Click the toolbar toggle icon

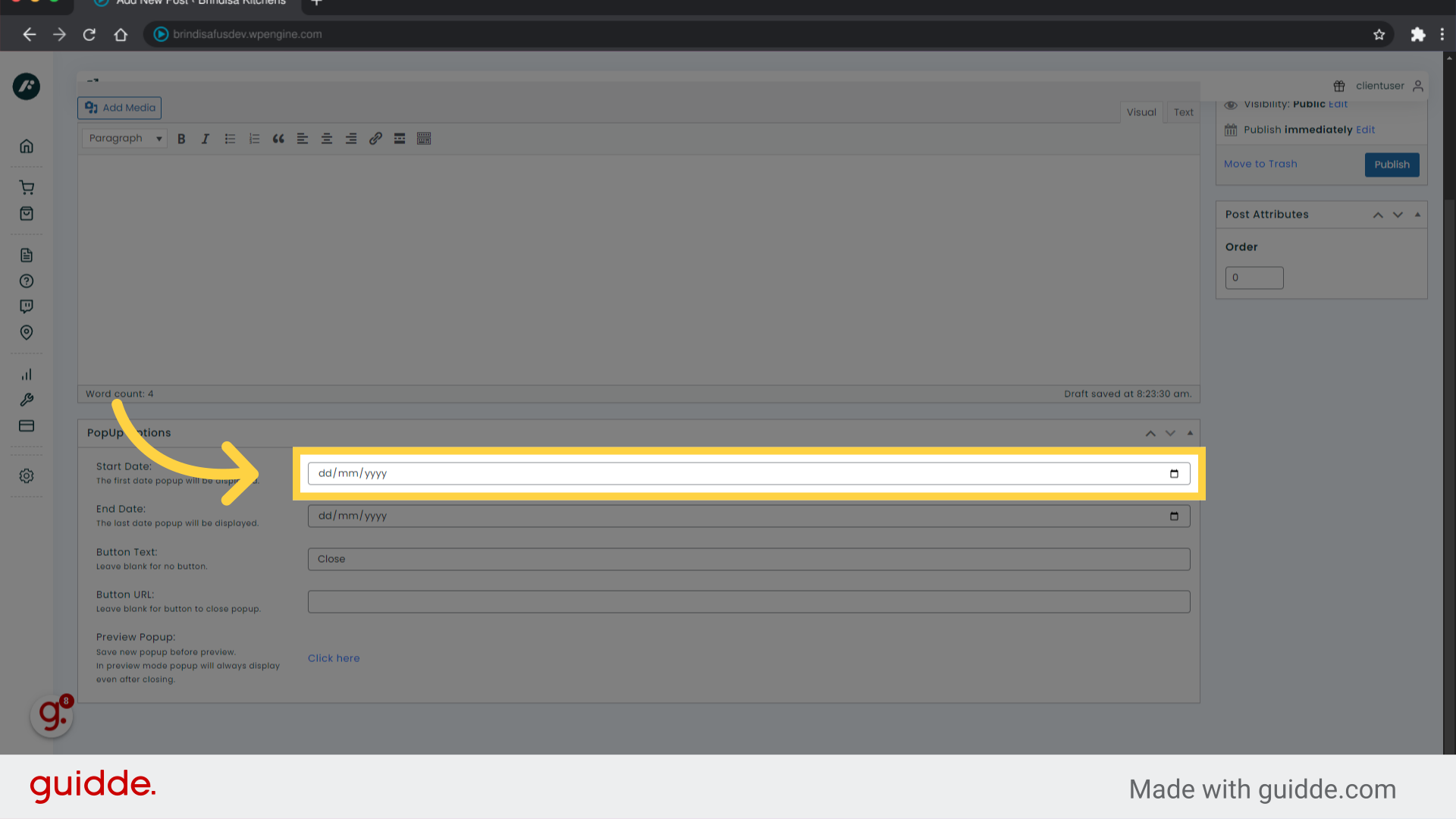tap(424, 139)
